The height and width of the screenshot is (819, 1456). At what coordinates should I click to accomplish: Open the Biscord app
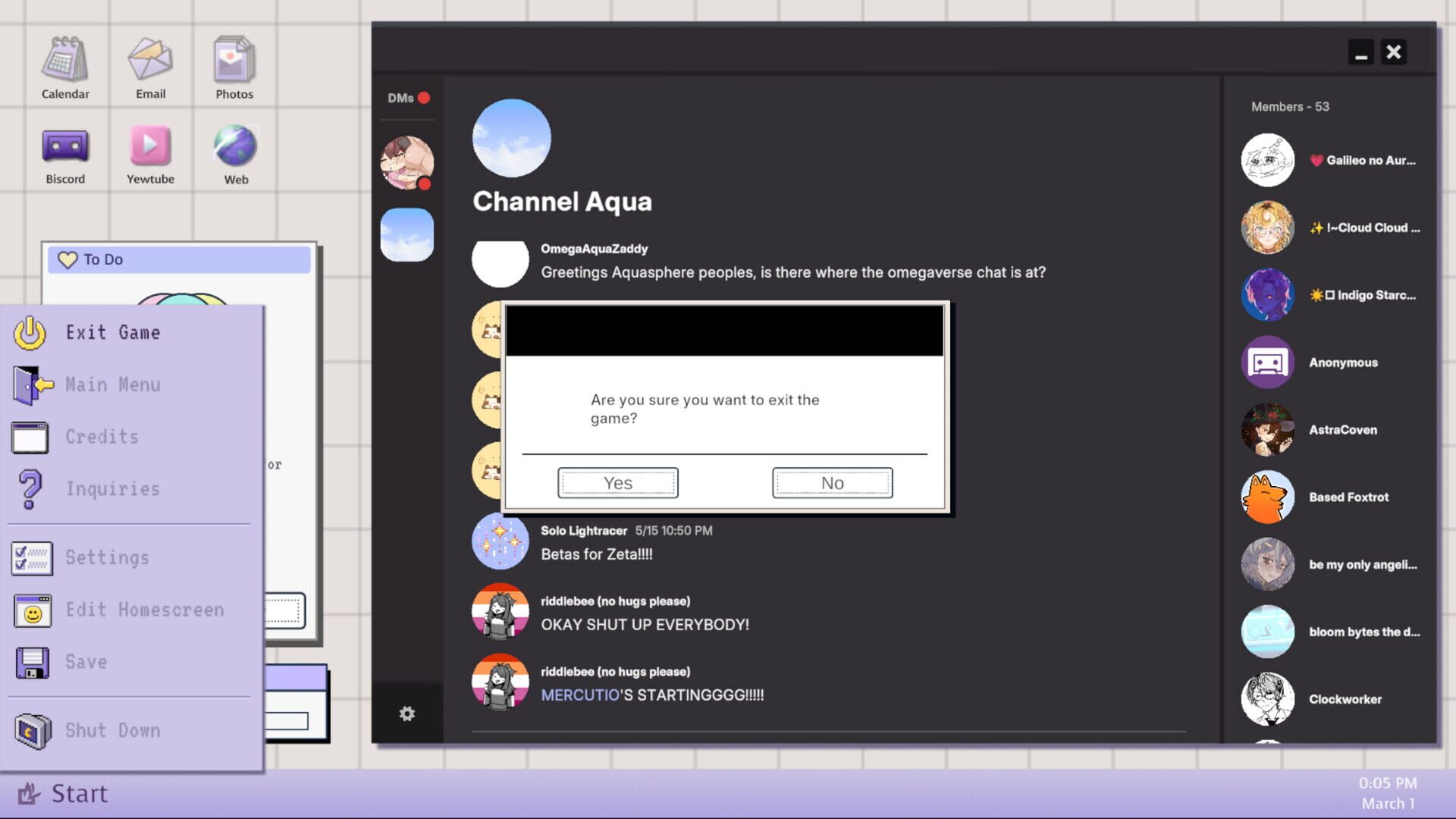click(65, 152)
